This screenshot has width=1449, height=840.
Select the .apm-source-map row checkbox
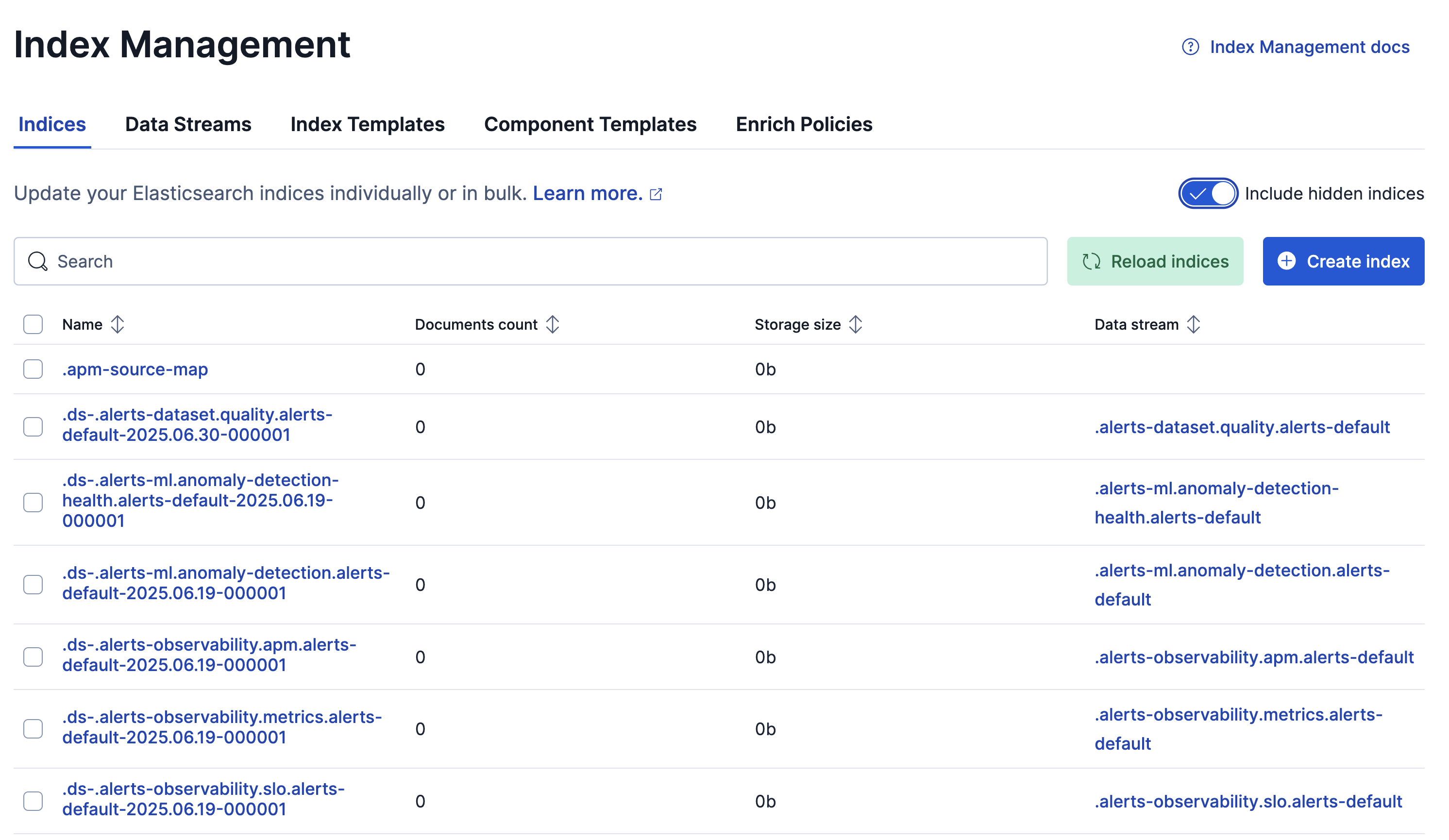(x=34, y=369)
